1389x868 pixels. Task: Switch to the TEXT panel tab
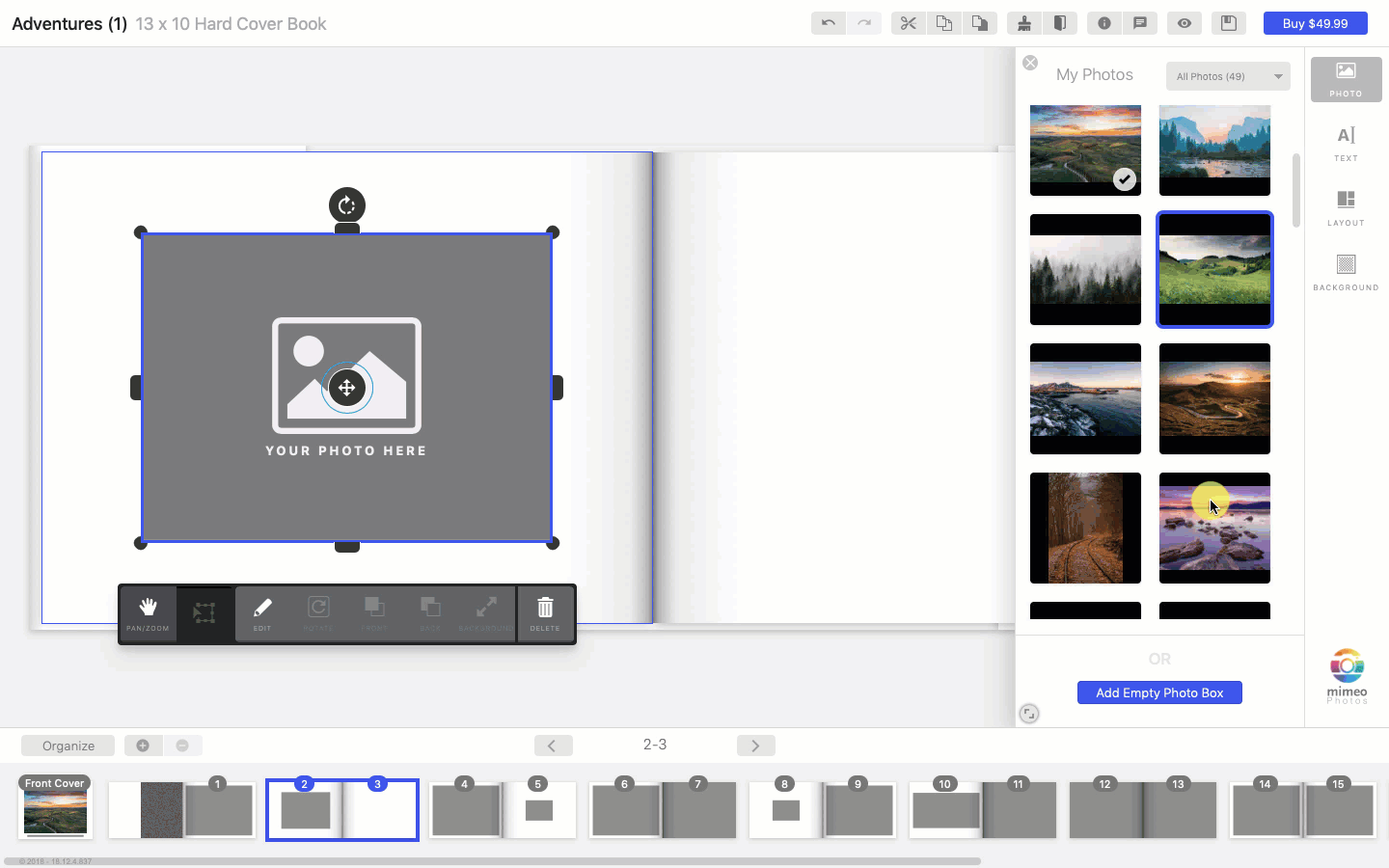tap(1345, 143)
